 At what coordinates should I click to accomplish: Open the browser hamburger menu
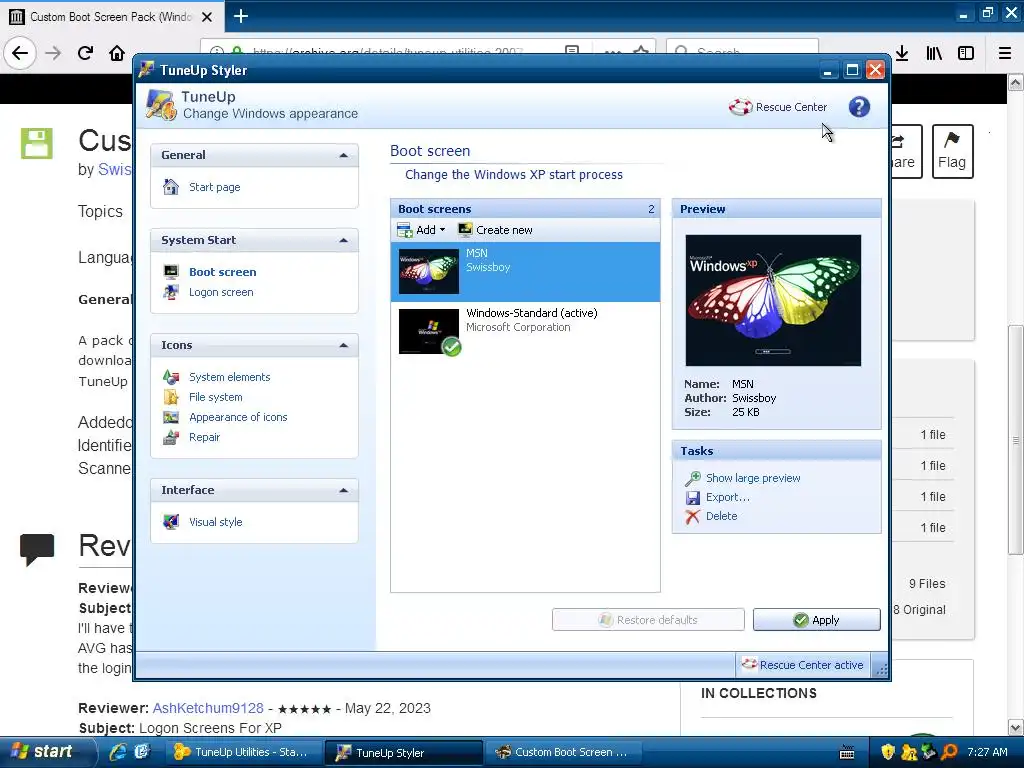coord(1005,53)
